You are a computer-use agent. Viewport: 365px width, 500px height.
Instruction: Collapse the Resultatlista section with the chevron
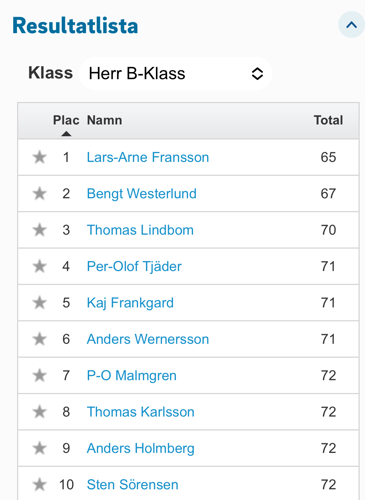351,25
